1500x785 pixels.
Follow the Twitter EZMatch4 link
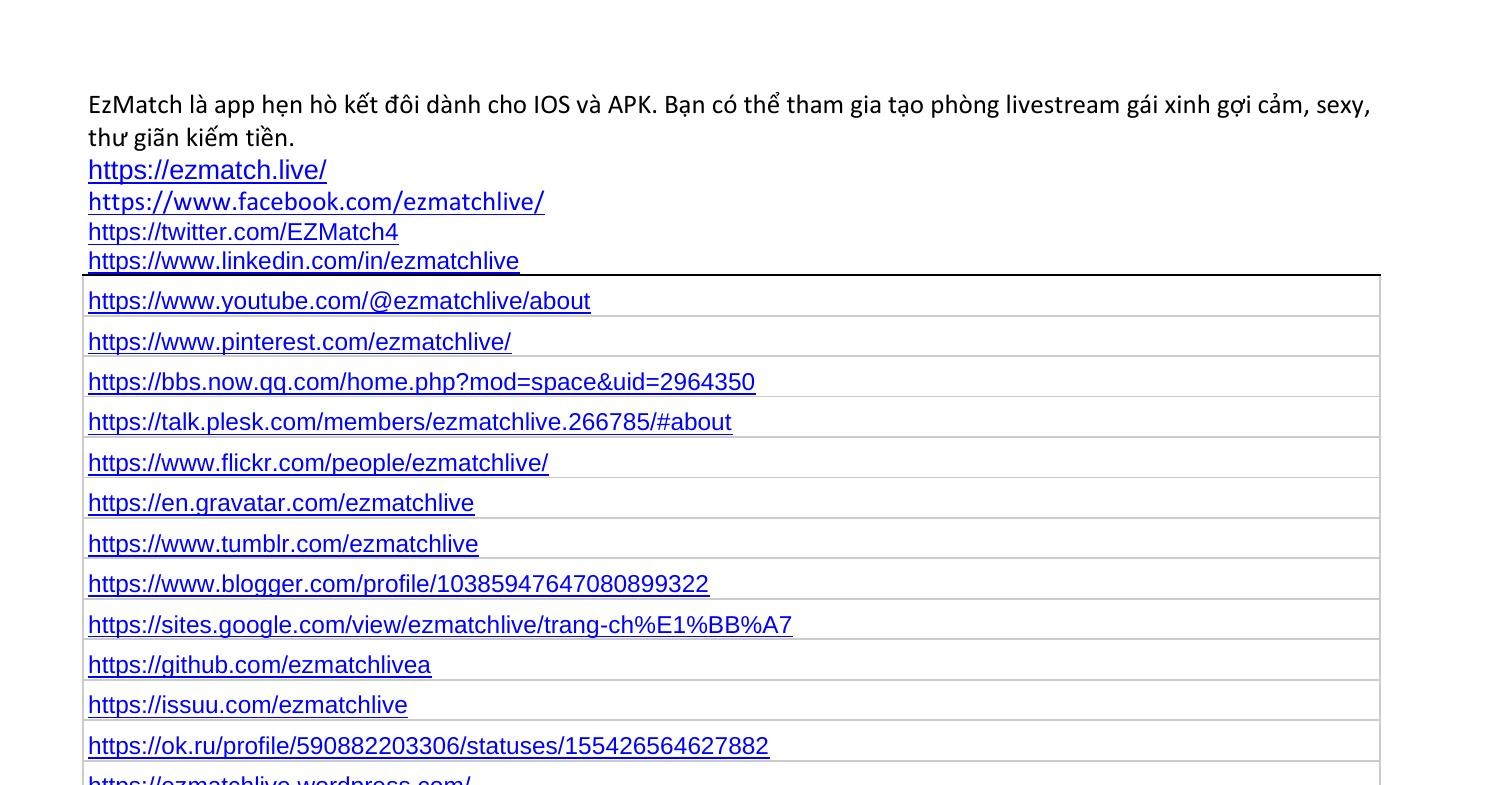click(243, 232)
